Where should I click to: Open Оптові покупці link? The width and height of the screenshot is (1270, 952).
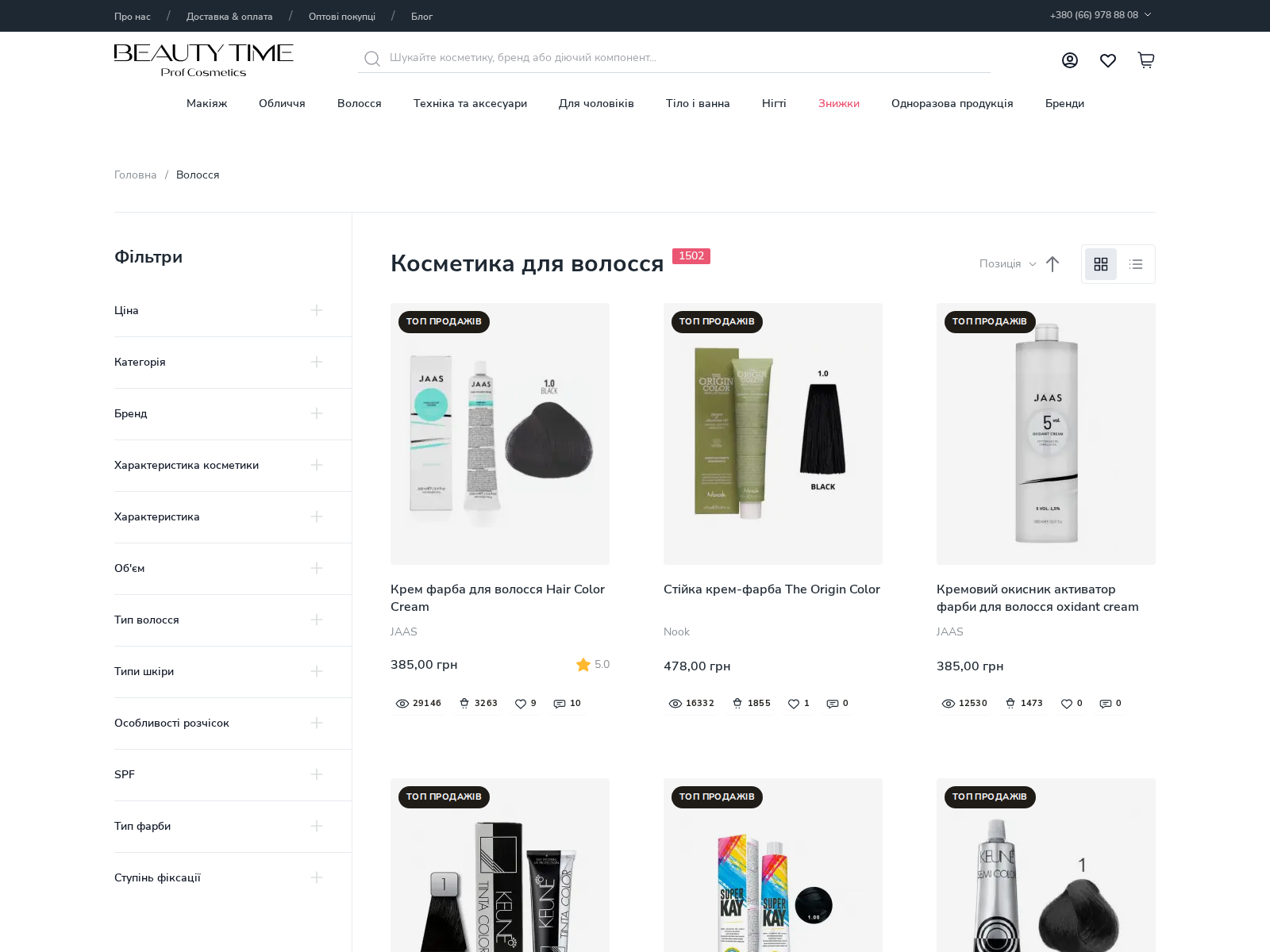(342, 17)
